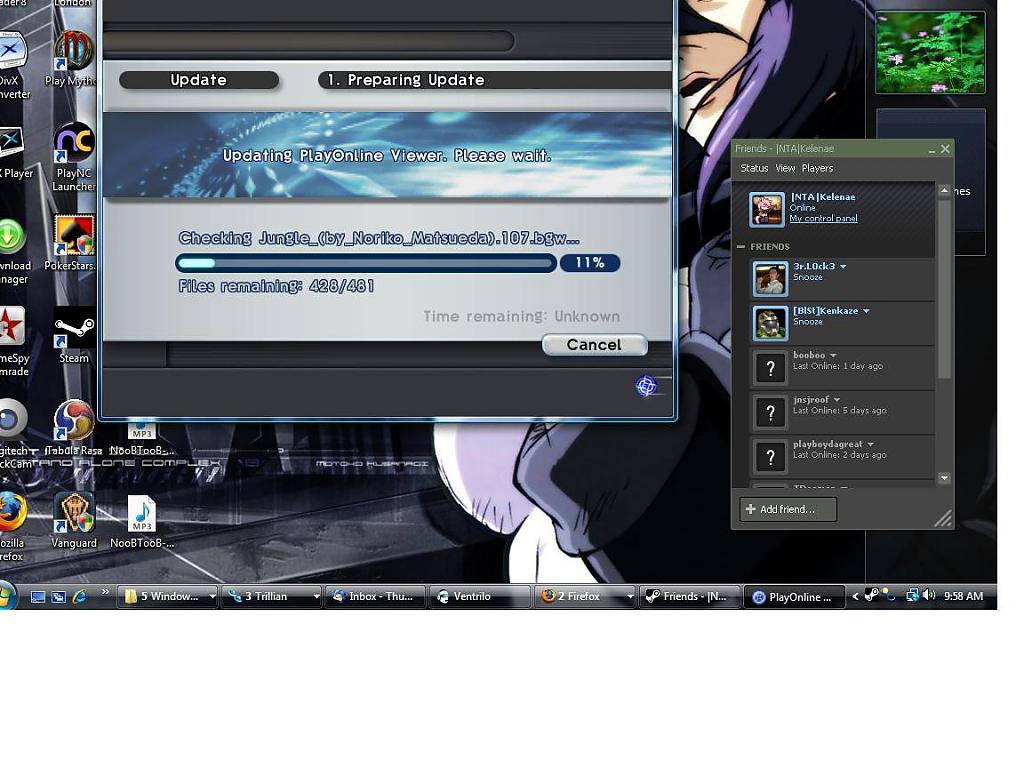1024x768 pixels.
Task: Open the Vanguard desktop shortcut
Action: 74,515
